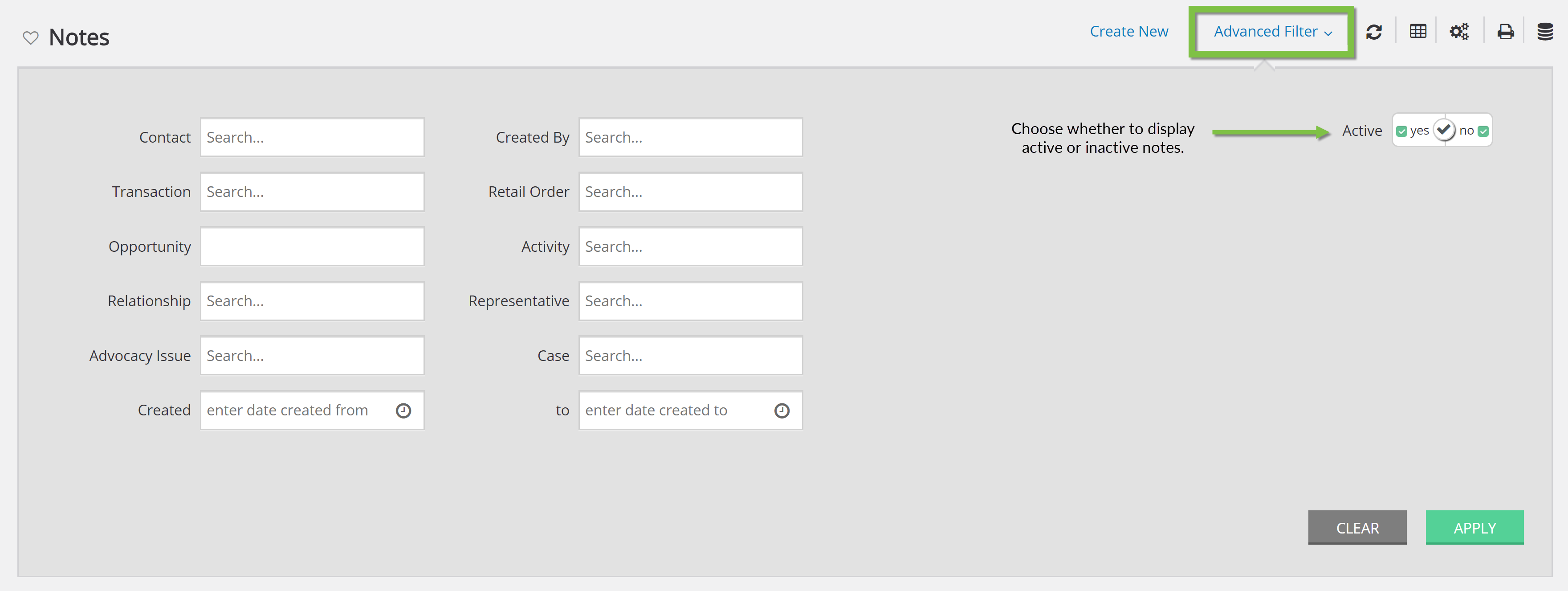Image resolution: width=1568 pixels, height=591 pixels.
Task: Click the CLEAR button
Action: 1357,528
